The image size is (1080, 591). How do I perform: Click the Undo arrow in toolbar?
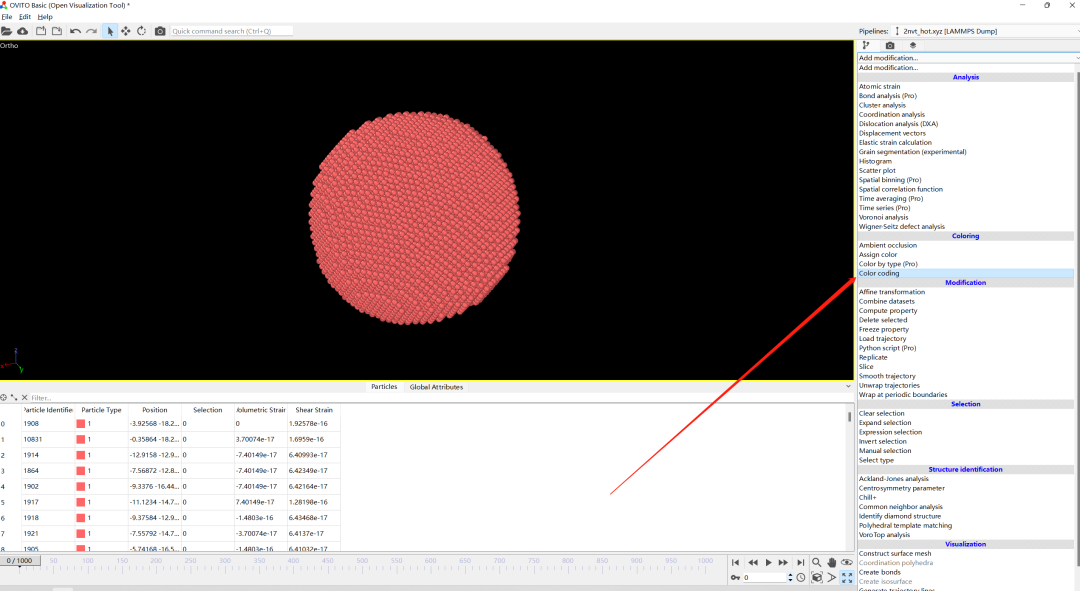(x=75, y=31)
